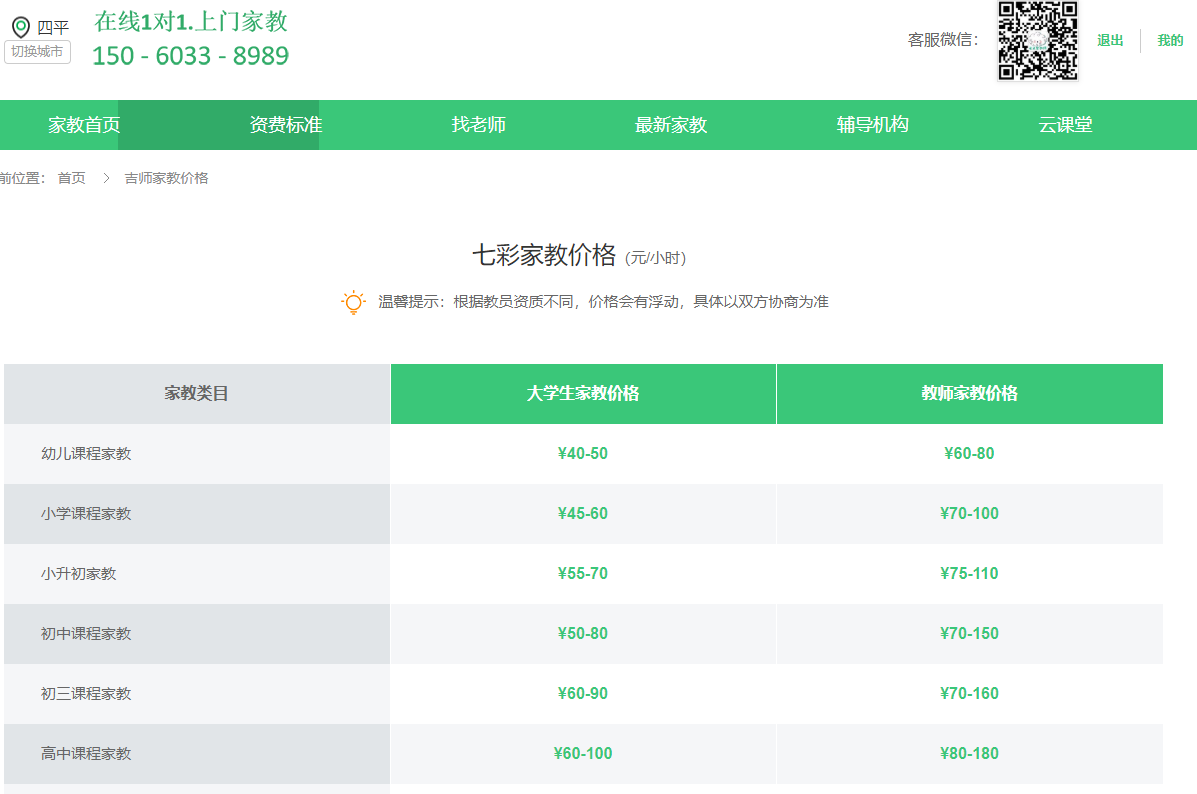The height and width of the screenshot is (794, 1197).
Task: Open the 家教首页 menu item
Action: (x=84, y=124)
